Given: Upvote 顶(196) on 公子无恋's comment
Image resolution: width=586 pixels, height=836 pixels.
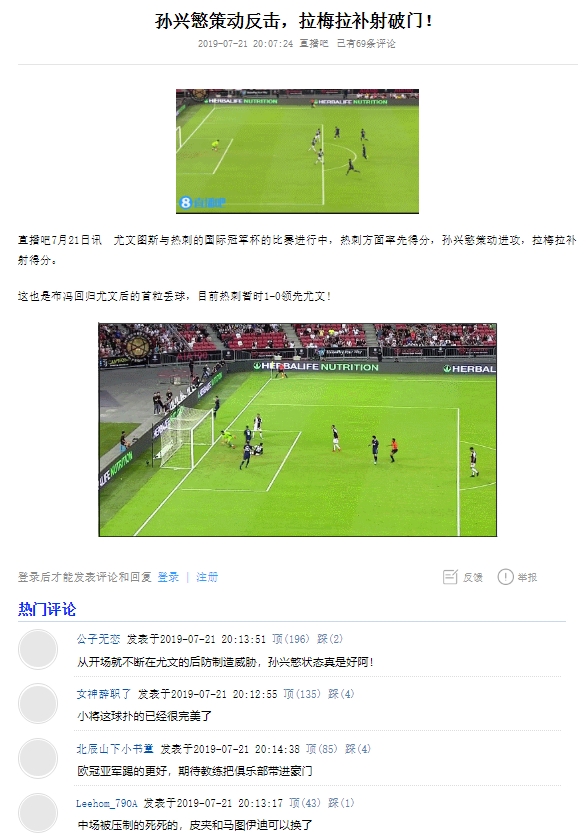Looking at the screenshot, I should point(291,639).
